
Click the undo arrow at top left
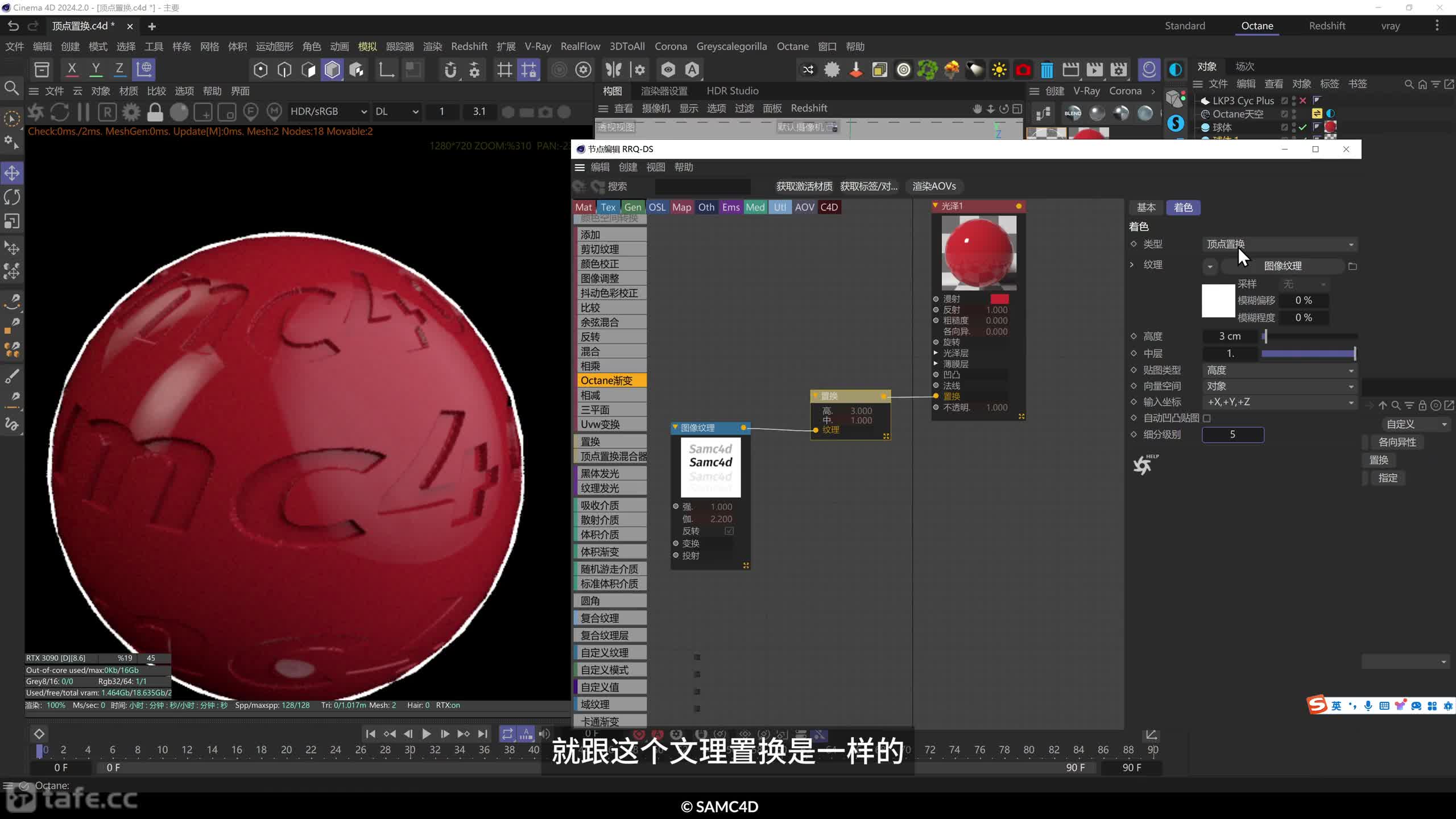tap(13, 26)
